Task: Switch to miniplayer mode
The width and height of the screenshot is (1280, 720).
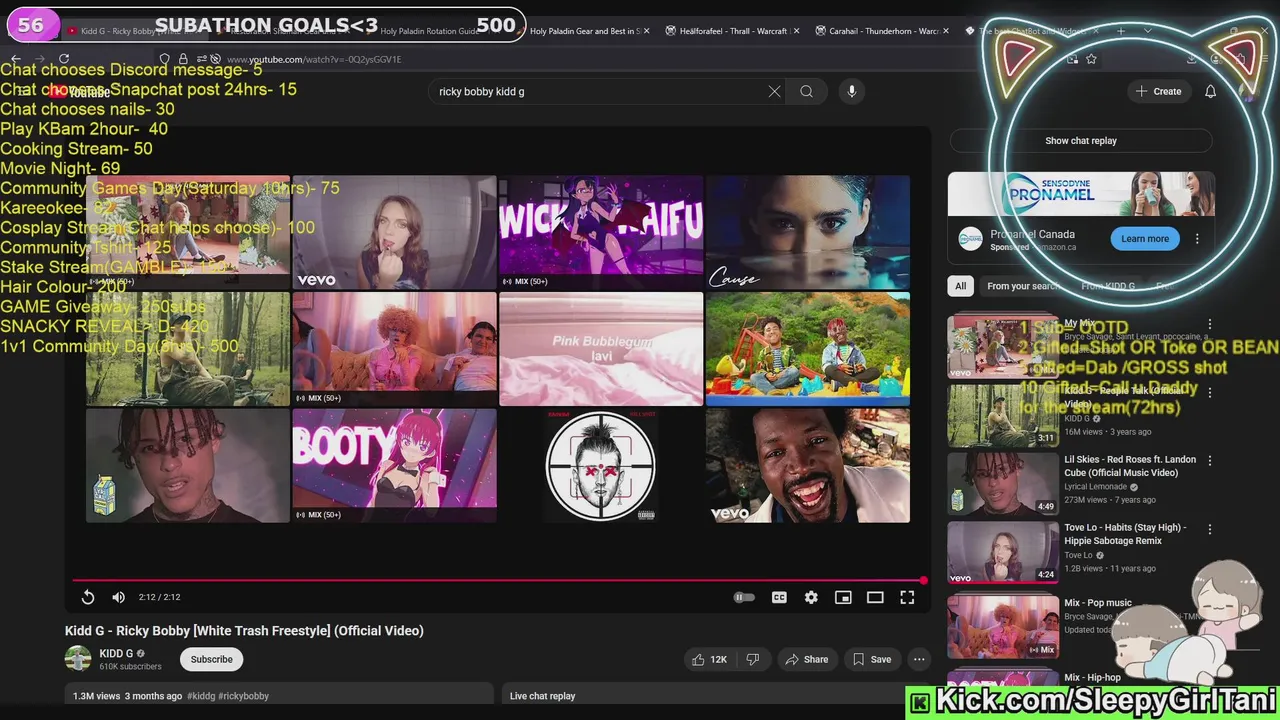Action: click(843, 597)
